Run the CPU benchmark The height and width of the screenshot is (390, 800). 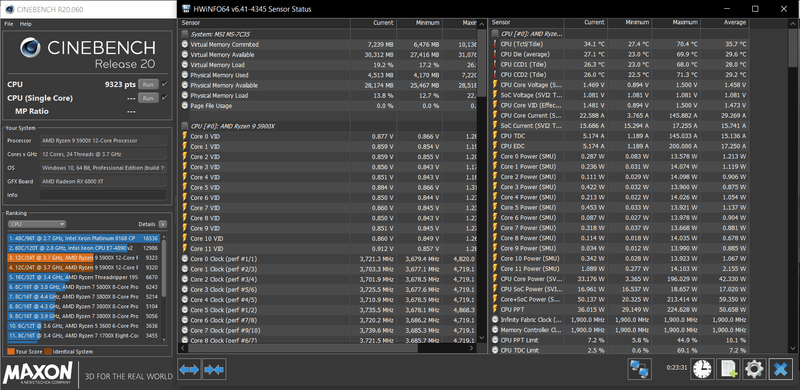tap(148, 84)
